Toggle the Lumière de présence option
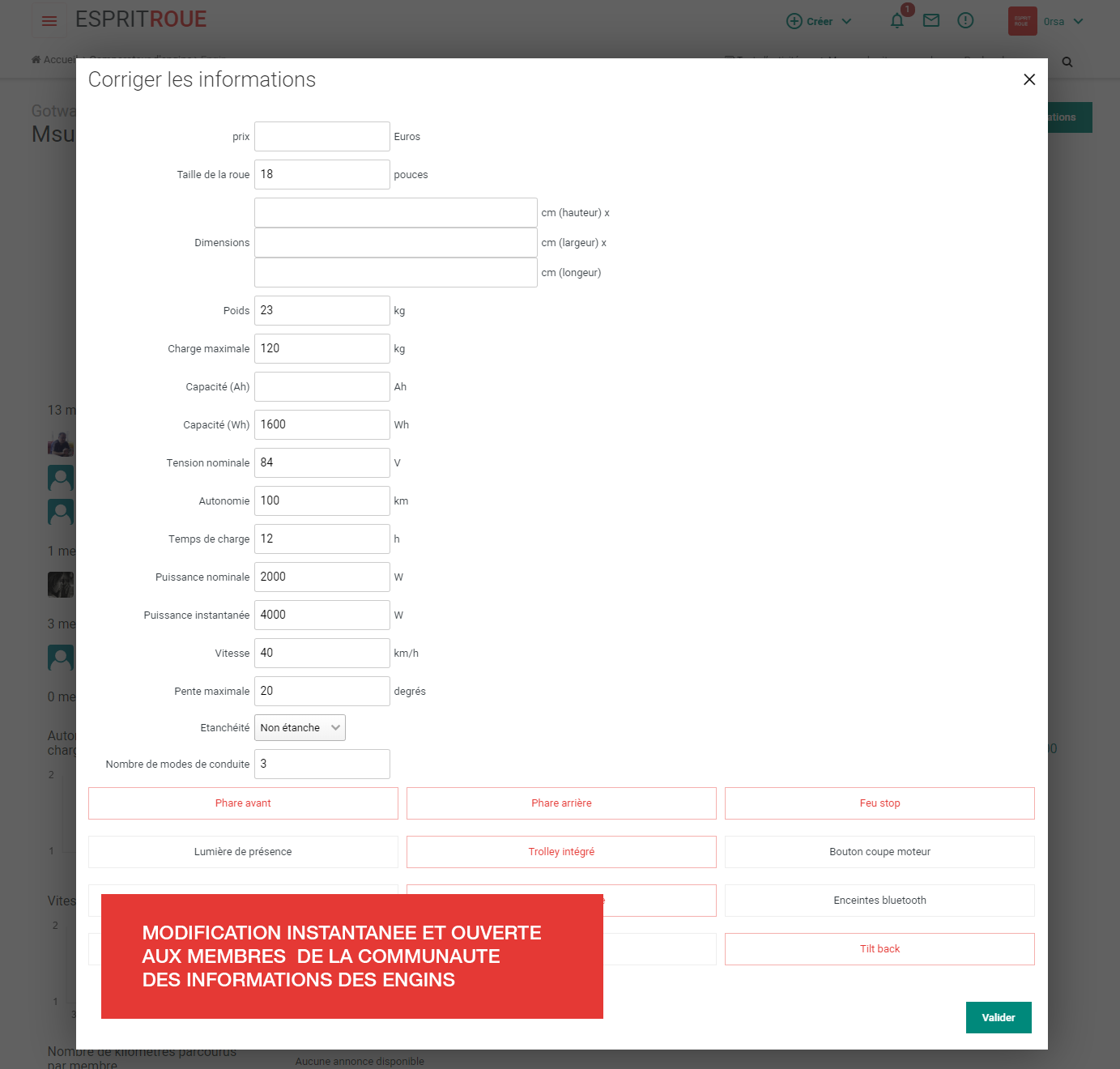This screenshot has width=1120, height=1069. pos(243,852)
